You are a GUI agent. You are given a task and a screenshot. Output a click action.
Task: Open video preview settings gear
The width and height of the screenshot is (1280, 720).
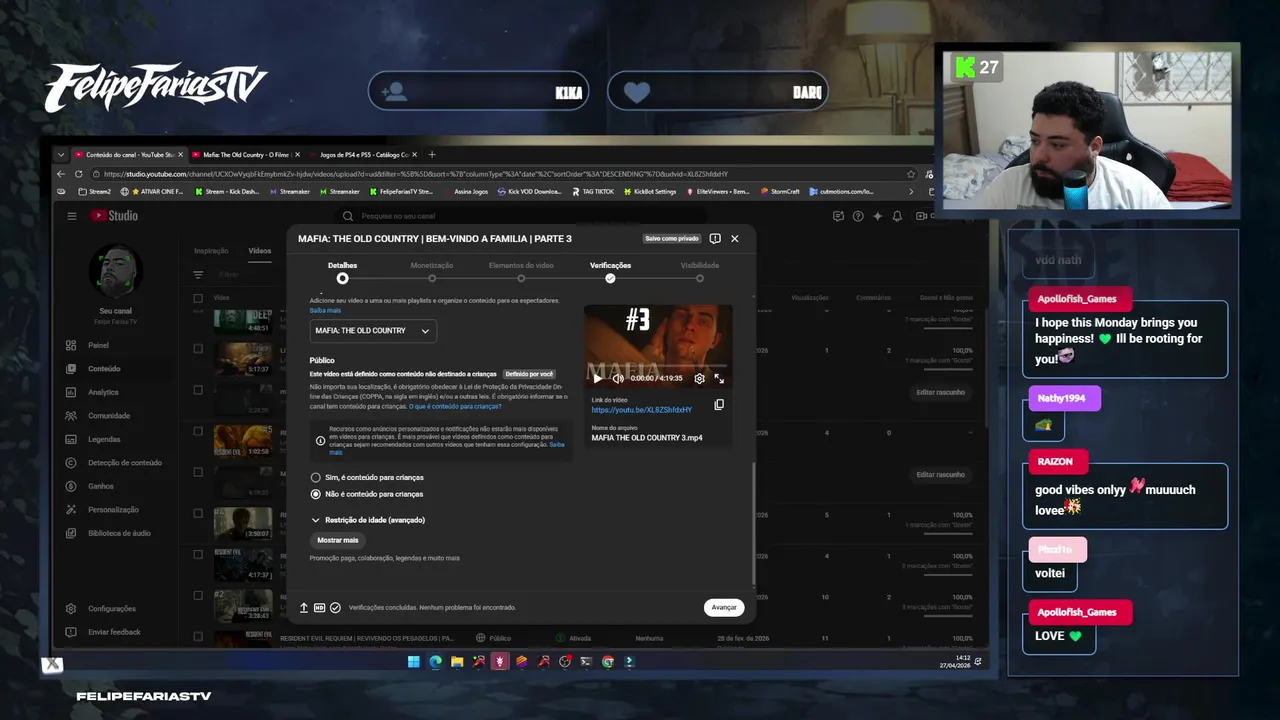click(699, 378)
